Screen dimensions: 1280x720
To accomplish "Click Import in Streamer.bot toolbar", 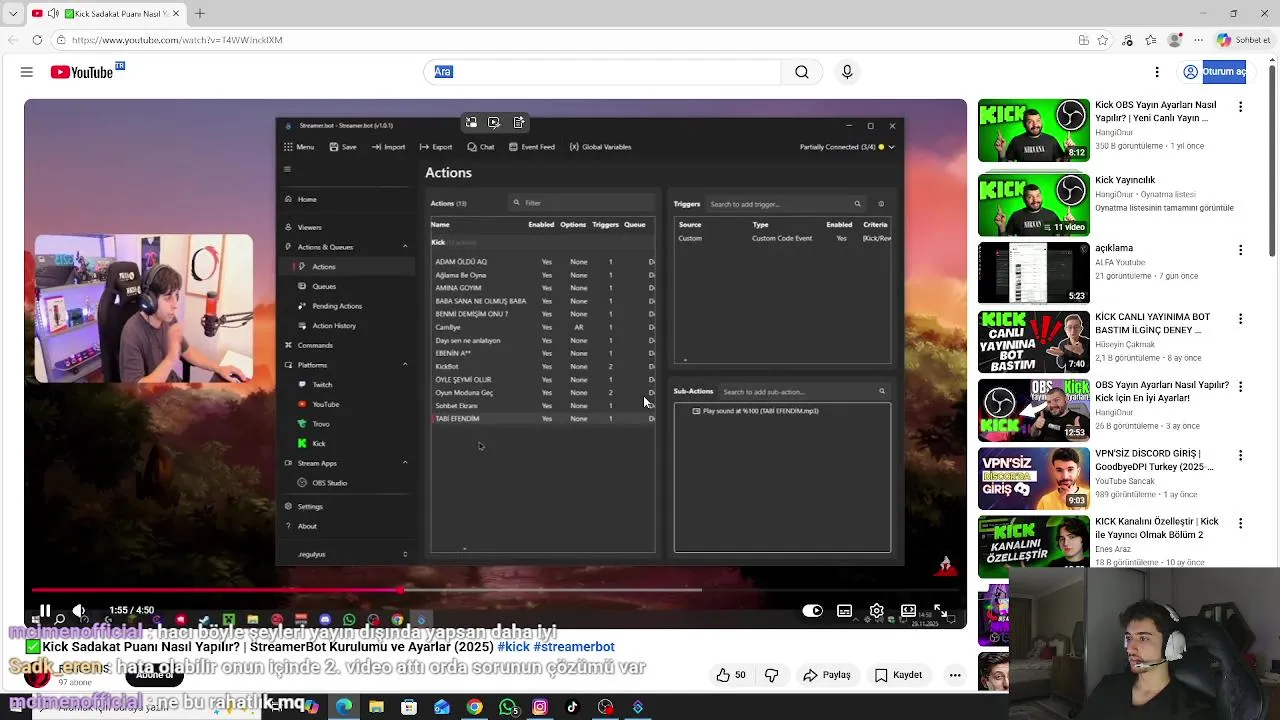I will click(388, 147).
